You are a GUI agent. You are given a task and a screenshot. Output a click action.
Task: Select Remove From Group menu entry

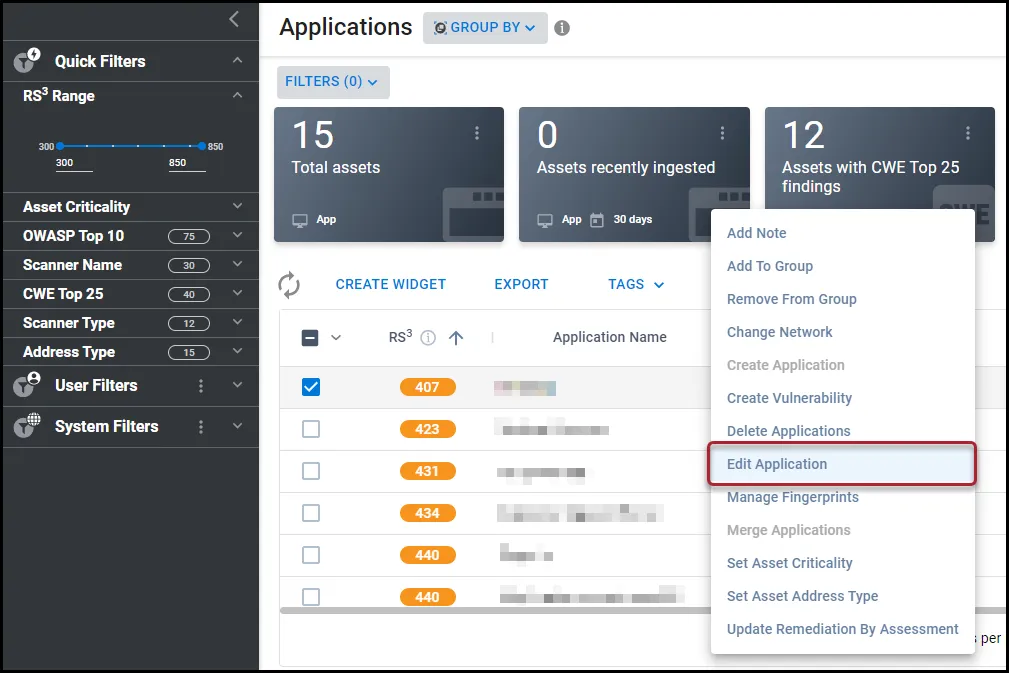click(x=842, y=299)
